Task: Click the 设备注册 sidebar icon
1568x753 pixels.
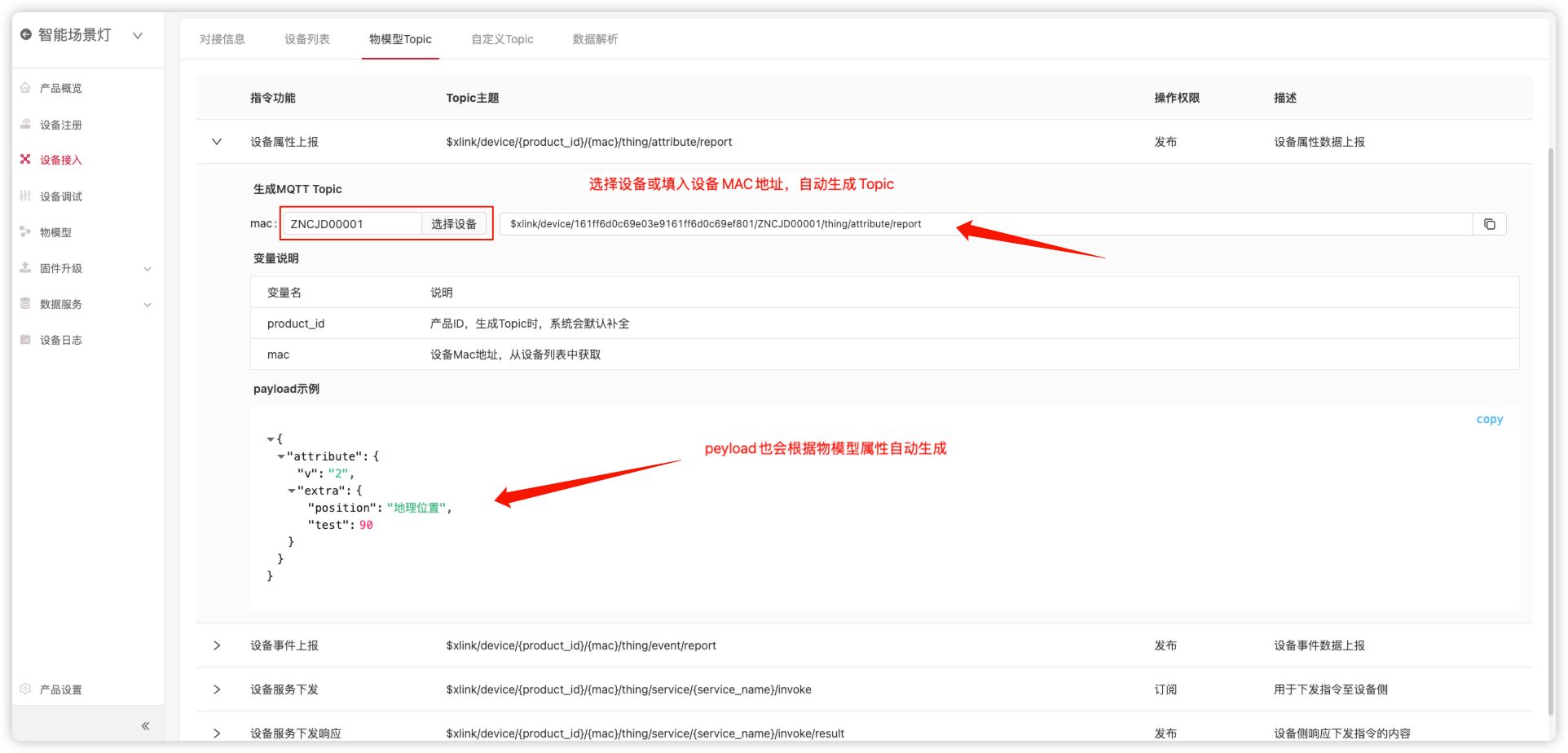Action: (x=25, y=125)
